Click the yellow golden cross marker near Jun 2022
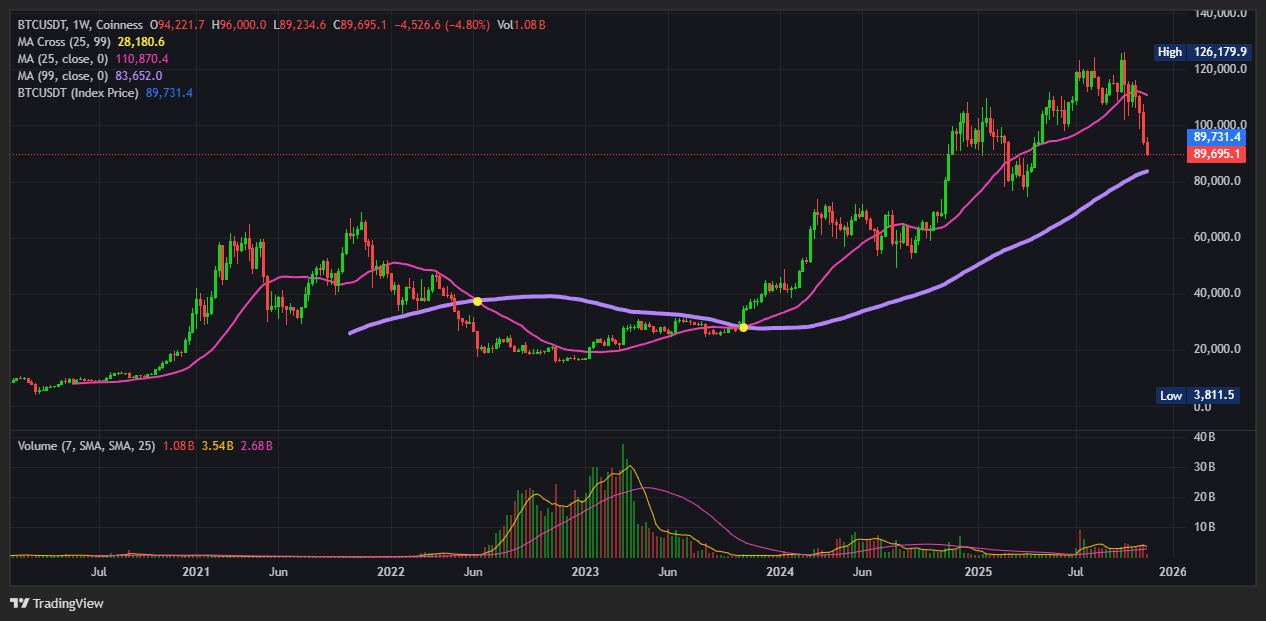 pos(478,299)
